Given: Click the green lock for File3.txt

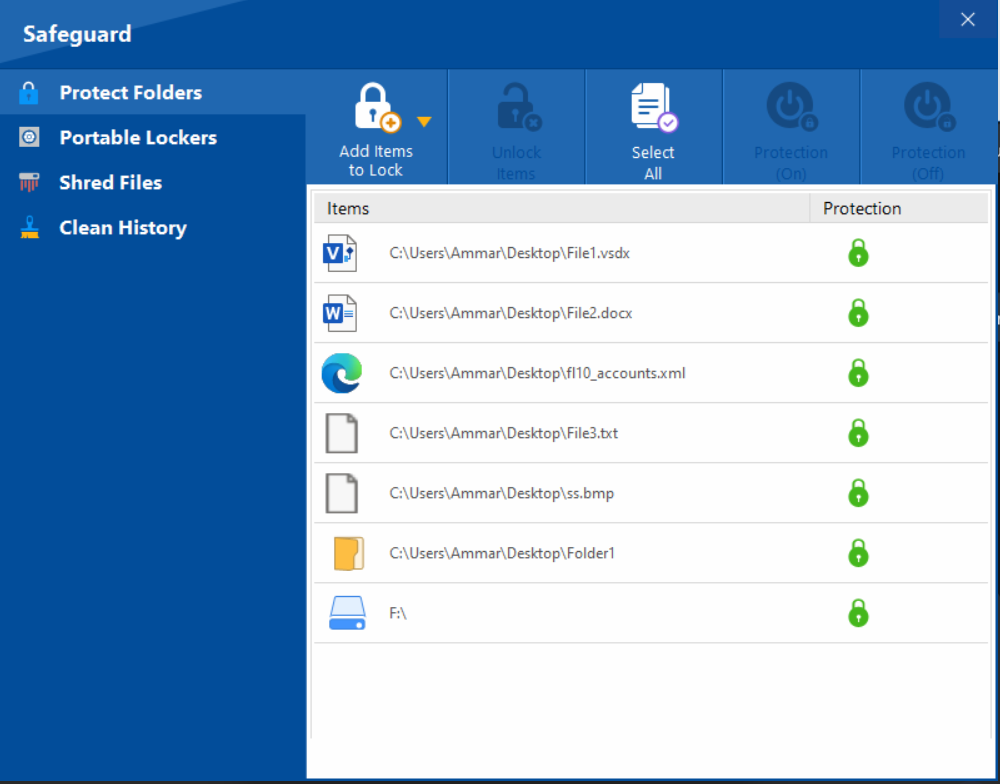Looking at the screenshot, I should click(x=858, y=433).
